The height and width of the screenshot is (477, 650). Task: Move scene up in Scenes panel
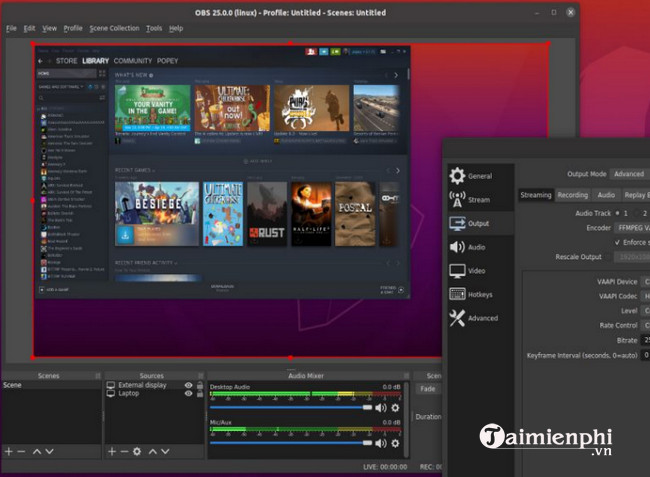tap(37, 451)
